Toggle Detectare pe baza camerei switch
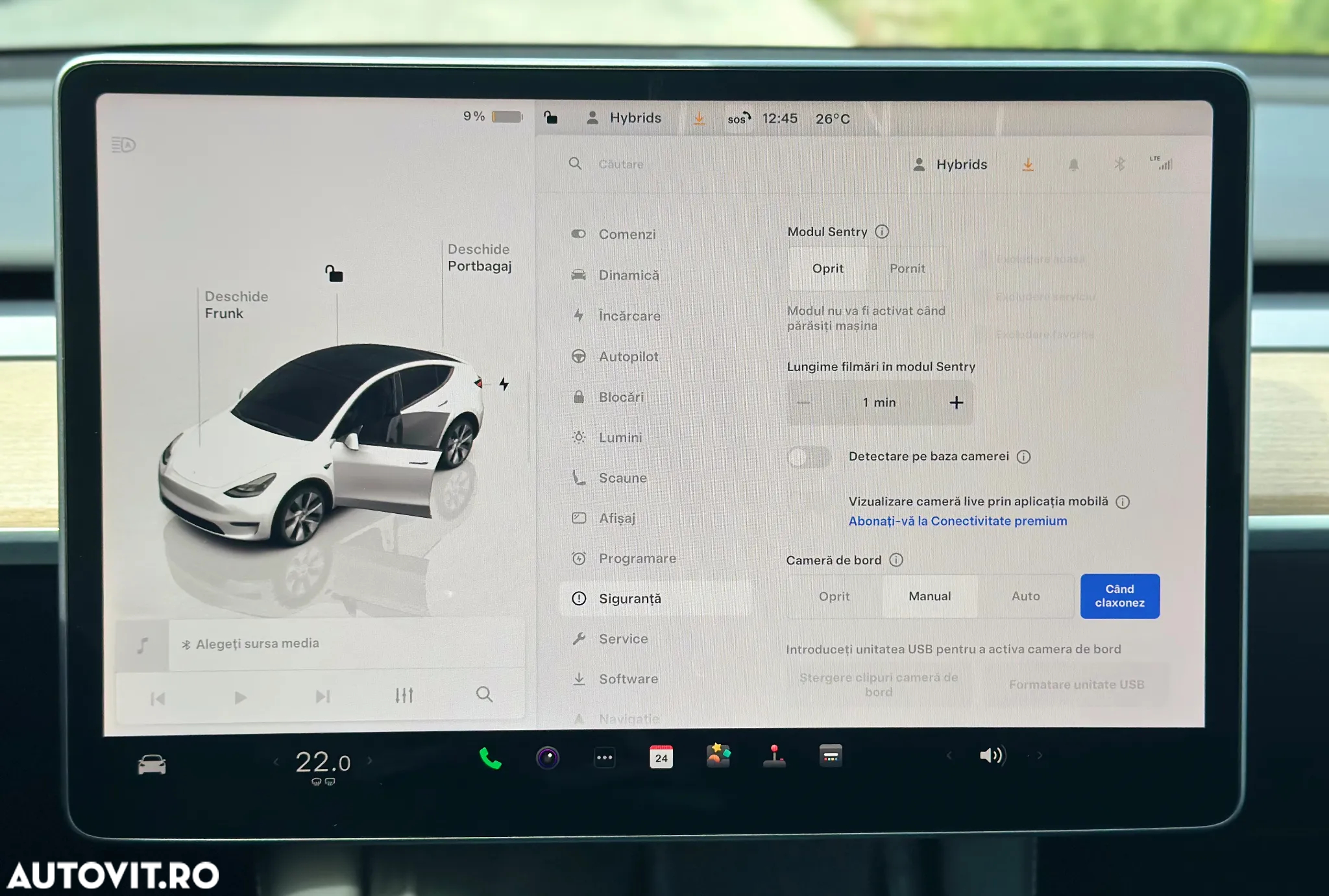 (x=809, y=457)
